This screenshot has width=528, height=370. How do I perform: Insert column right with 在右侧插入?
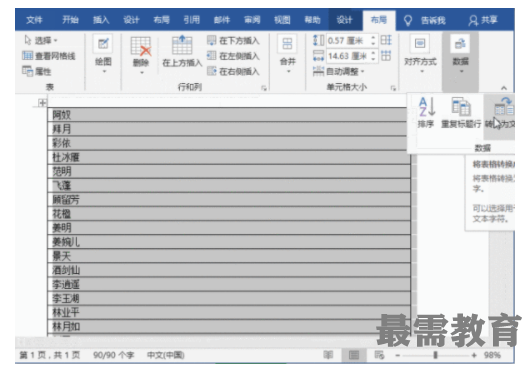[x=233, y=71]
